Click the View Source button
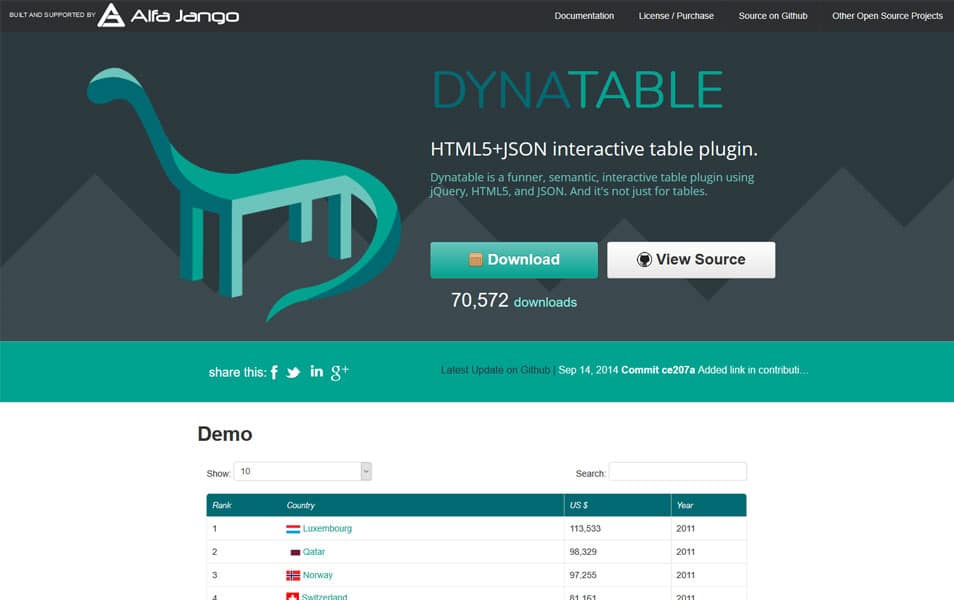The image size is (954, 600). (691, 260)
